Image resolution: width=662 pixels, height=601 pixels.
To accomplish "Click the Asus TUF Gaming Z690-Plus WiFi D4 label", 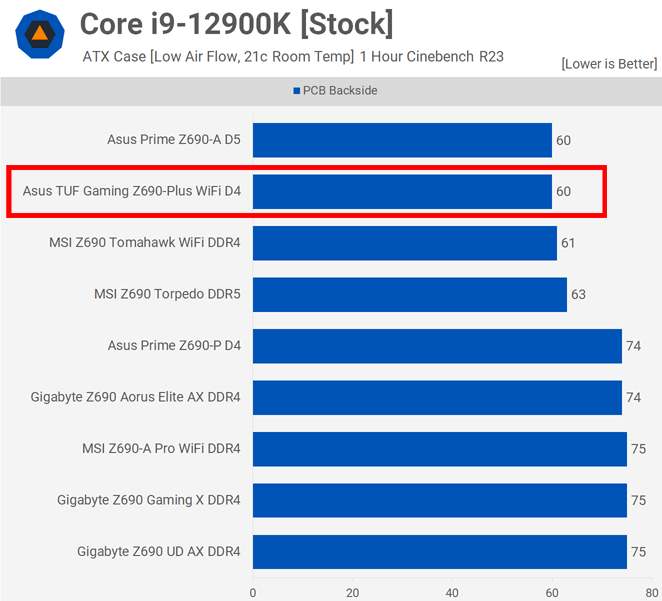I will click(132, 191).
